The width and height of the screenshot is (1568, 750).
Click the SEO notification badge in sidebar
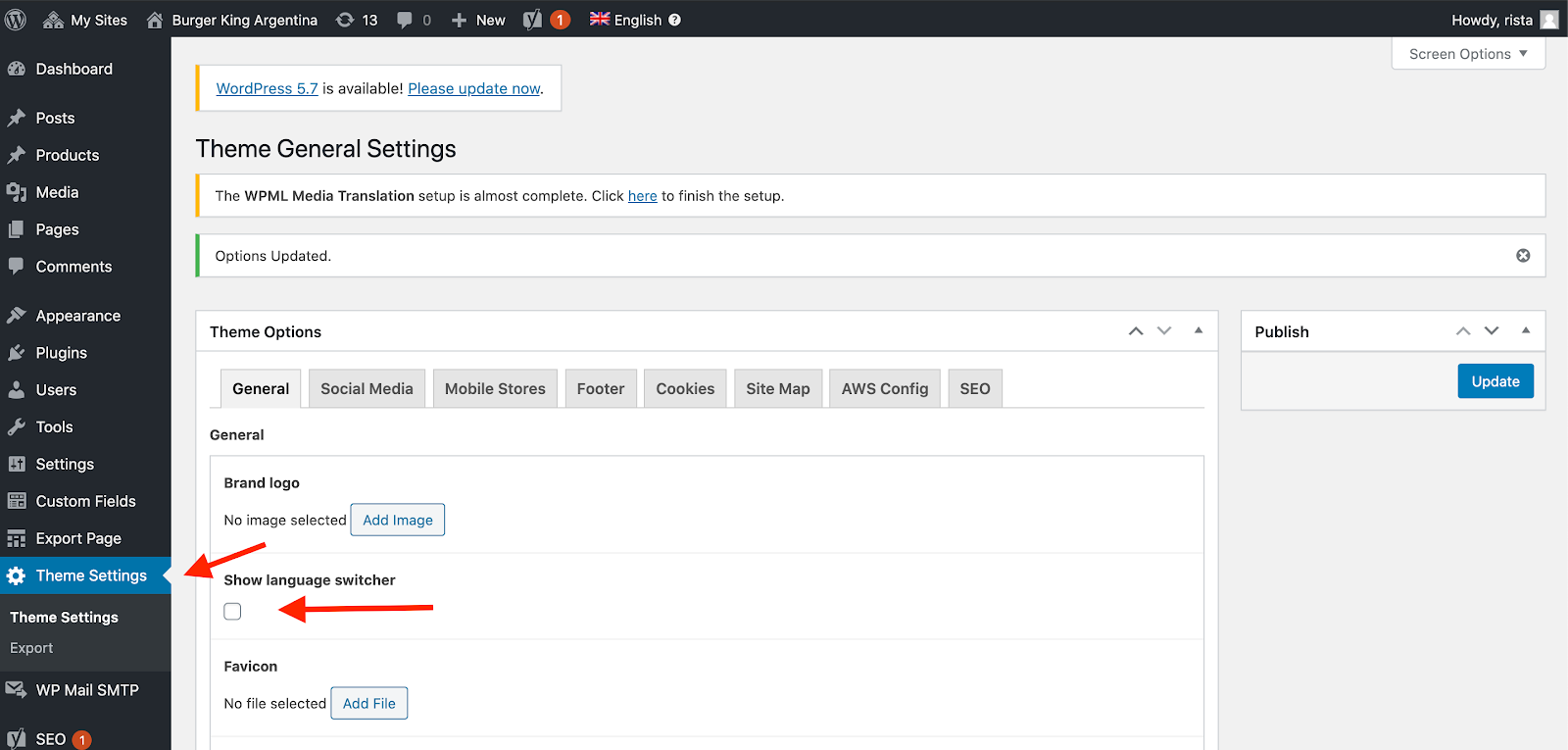[x=82, y=740]
